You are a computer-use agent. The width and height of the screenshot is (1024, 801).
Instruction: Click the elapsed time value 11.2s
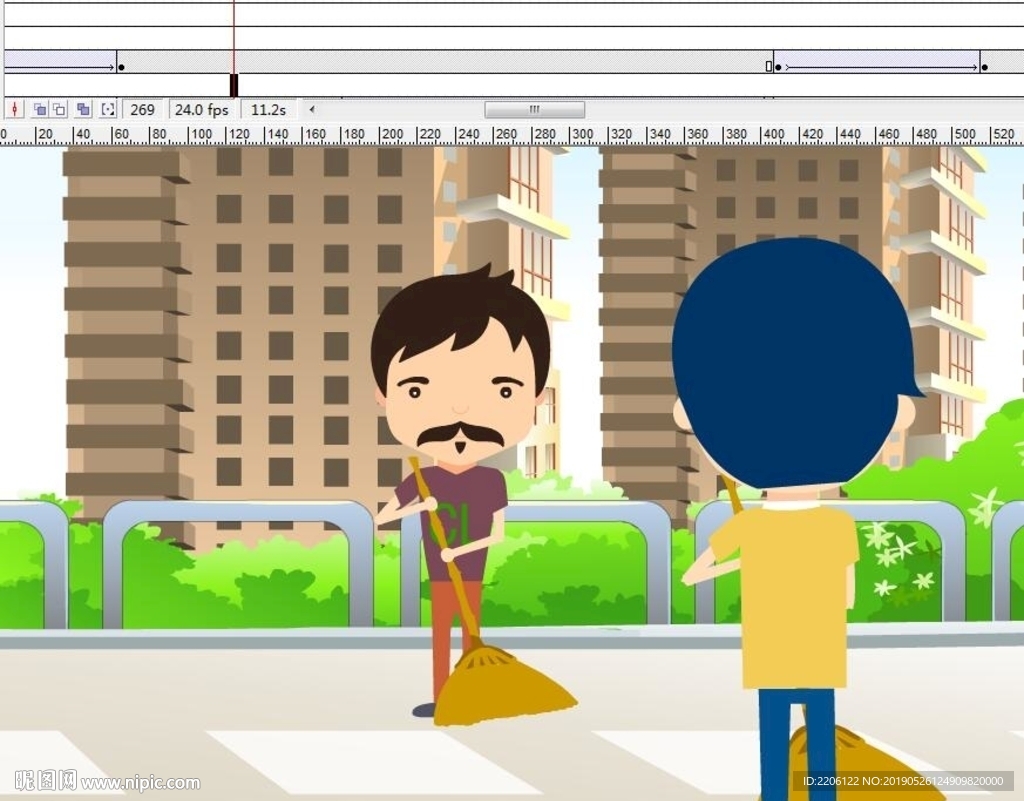pos(268,110)
